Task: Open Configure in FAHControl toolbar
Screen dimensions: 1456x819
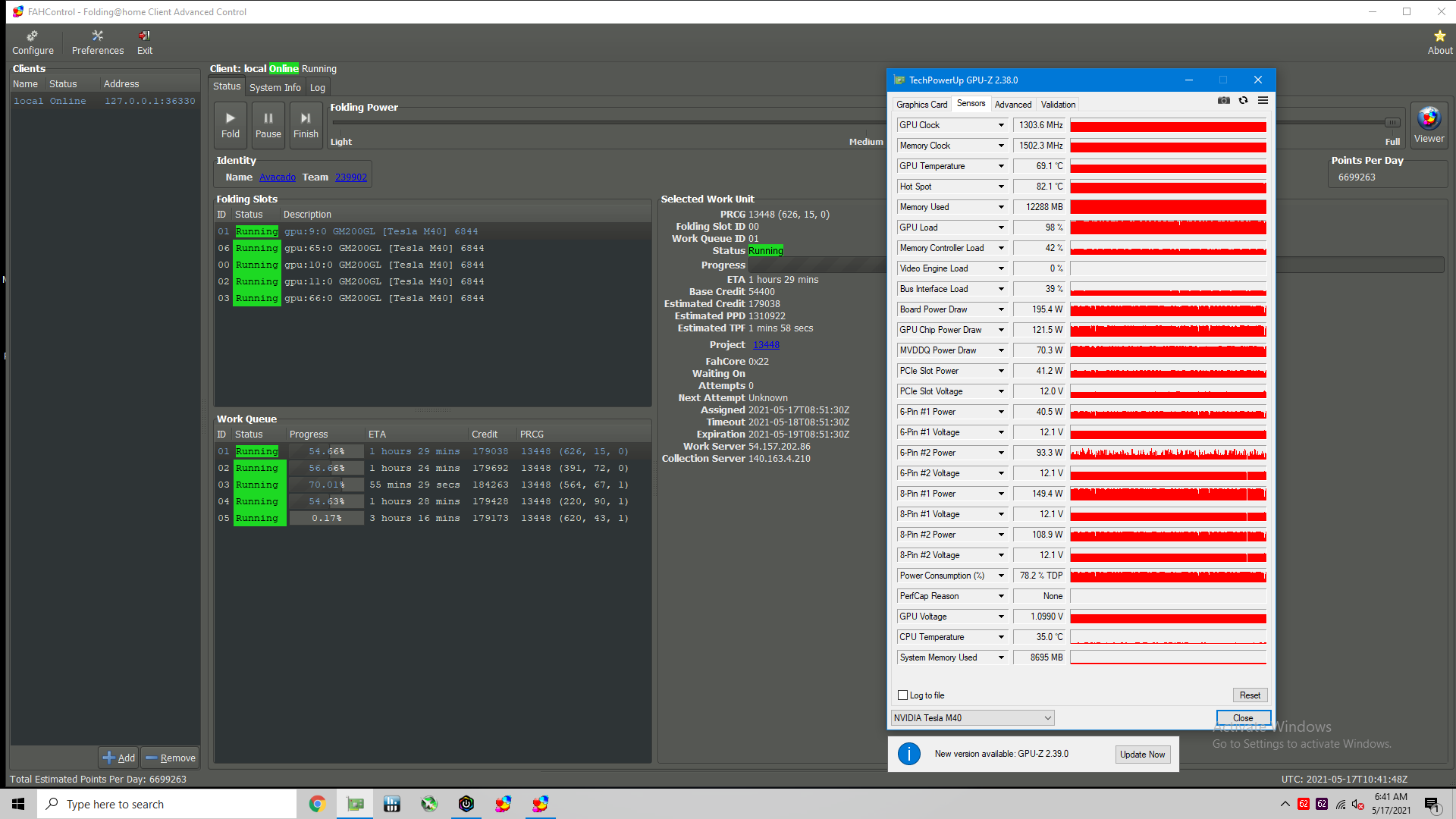Action: [x=33, y=43]
